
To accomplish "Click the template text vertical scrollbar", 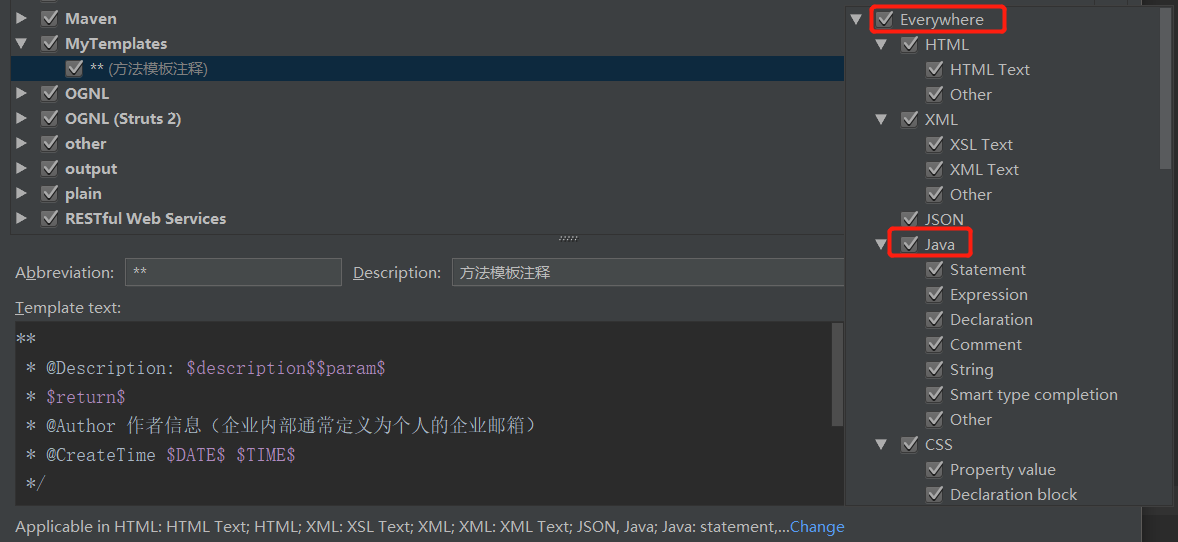I will [x=837, y=375].
